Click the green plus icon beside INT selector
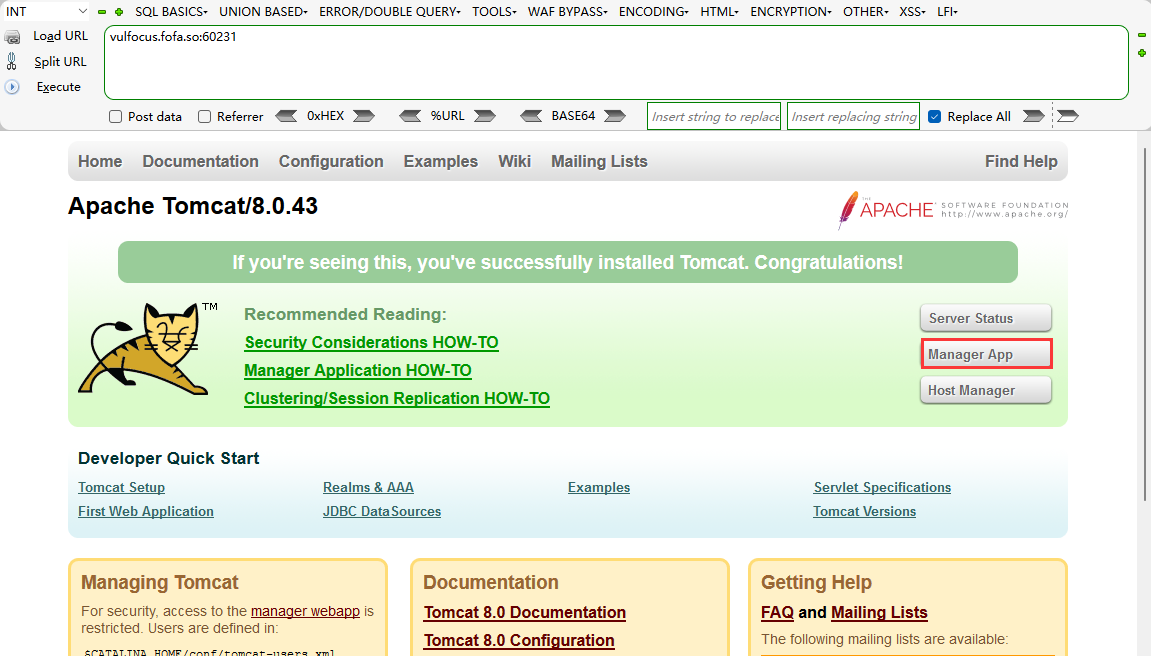1151x656 pixels. 119,12
